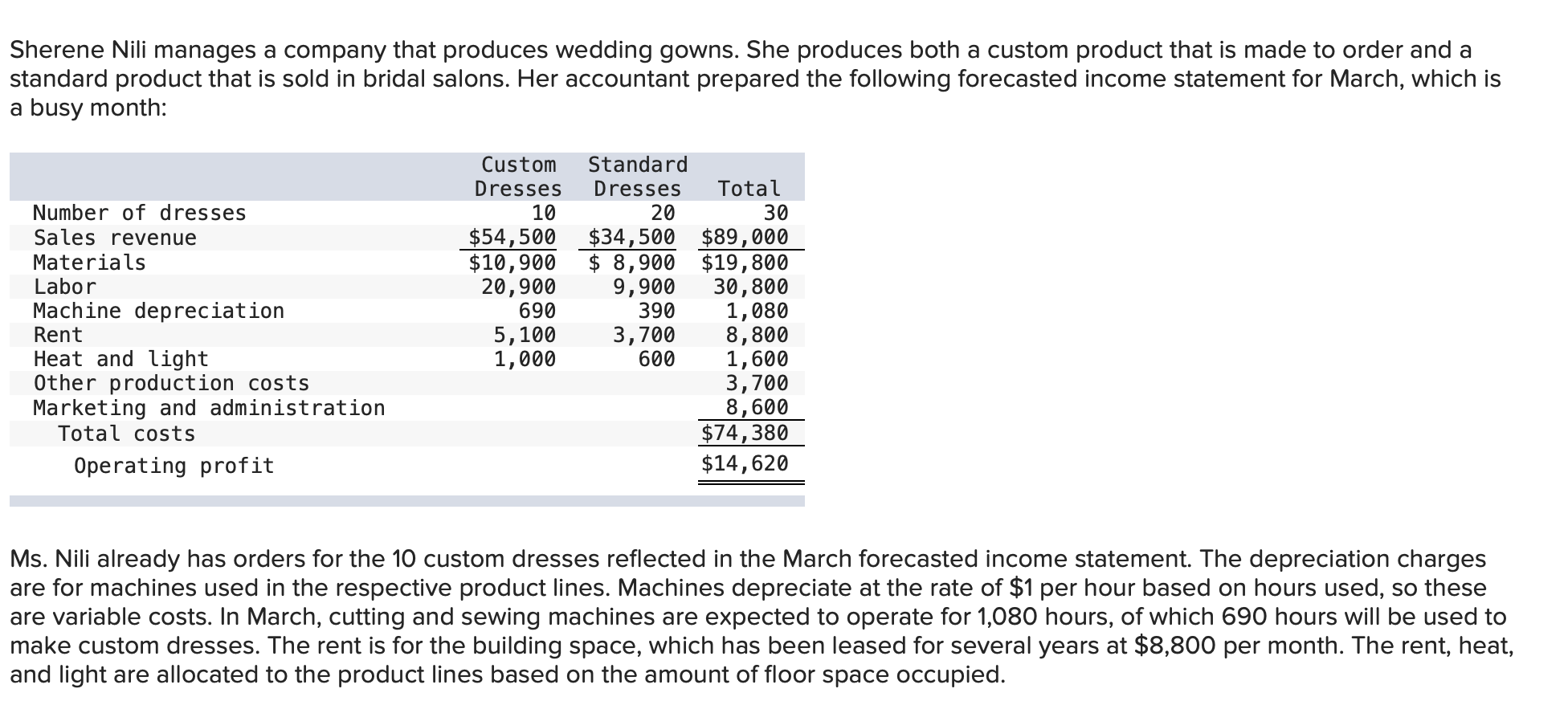Screen dimensions: 1568x705
Task: Click total sales revenue $89,000
Action: [745, 238]
